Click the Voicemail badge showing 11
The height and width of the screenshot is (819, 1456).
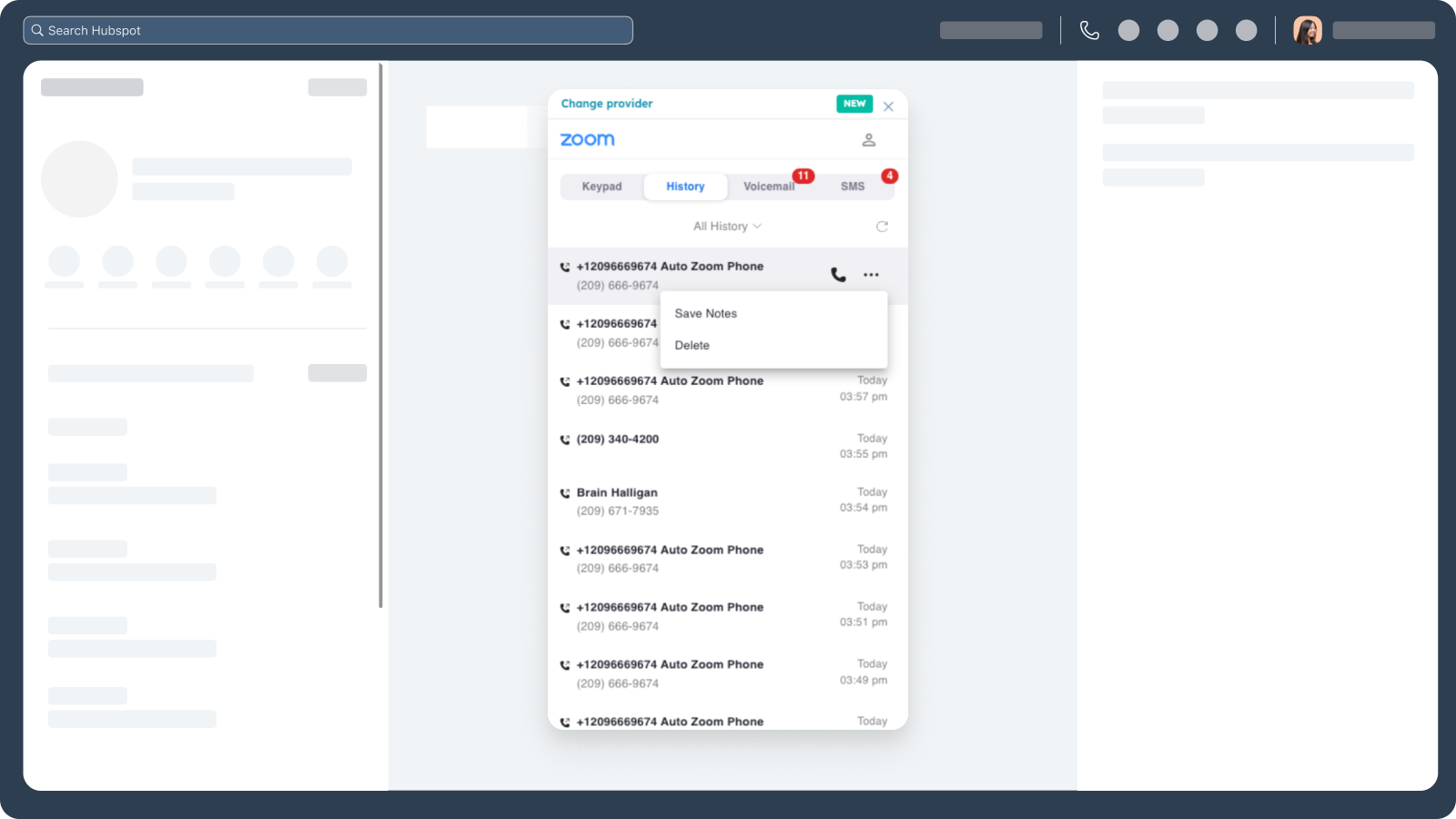coord(803,176)
